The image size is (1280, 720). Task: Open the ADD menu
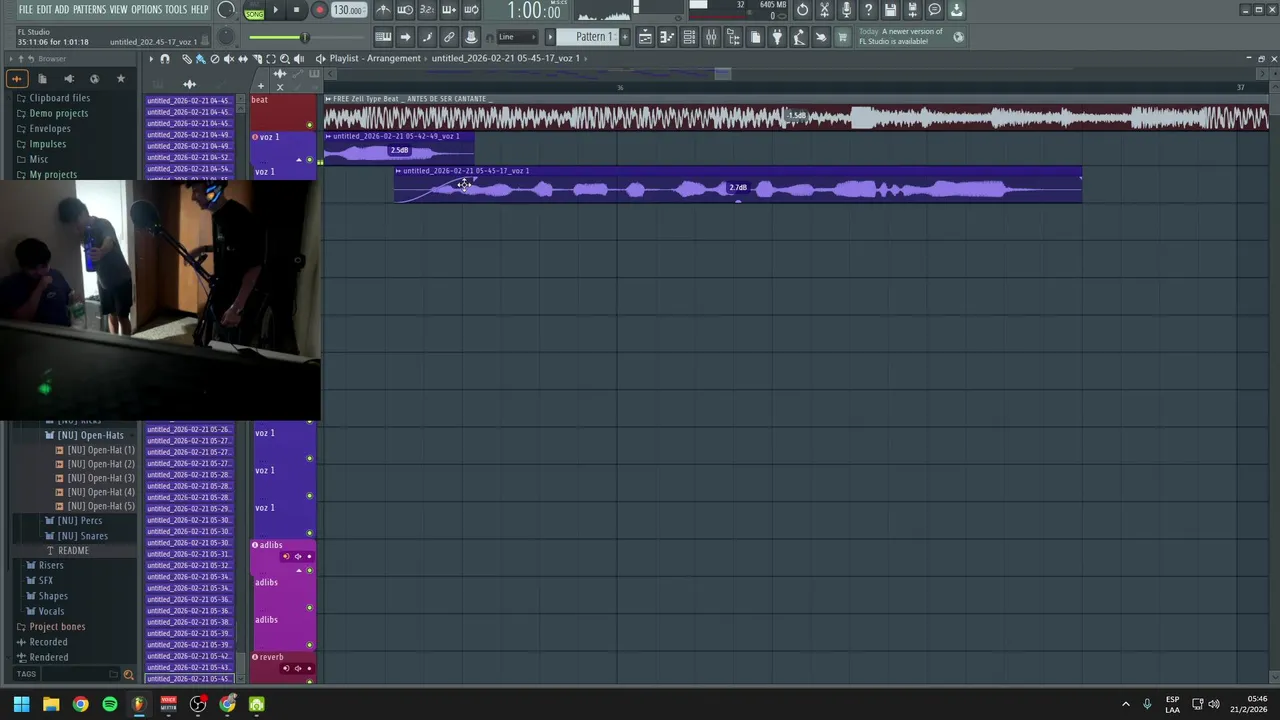pos(62,10)
